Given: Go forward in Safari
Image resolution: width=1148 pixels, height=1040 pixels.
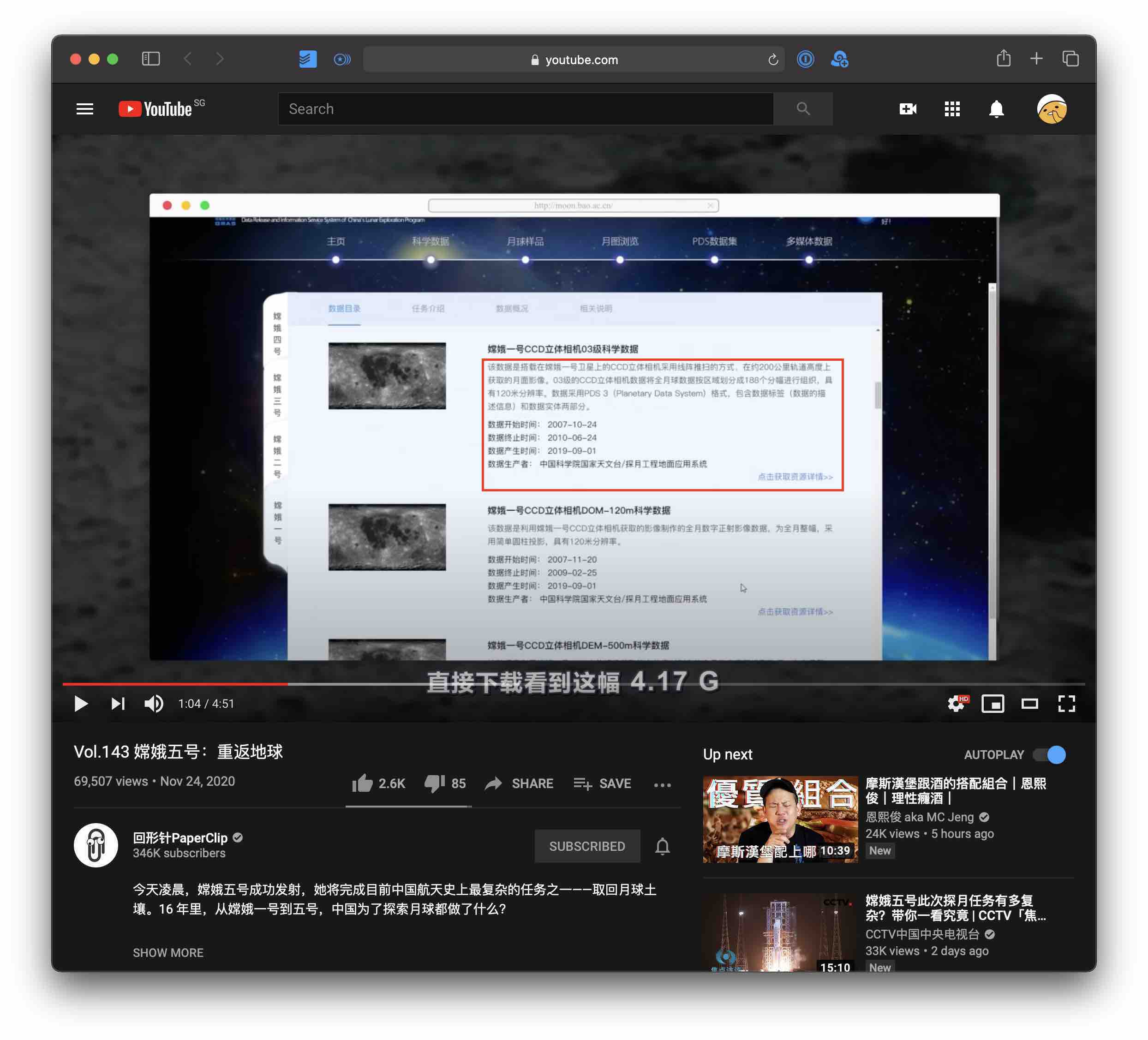Looking at the screenshot, I should click(220, 59).
